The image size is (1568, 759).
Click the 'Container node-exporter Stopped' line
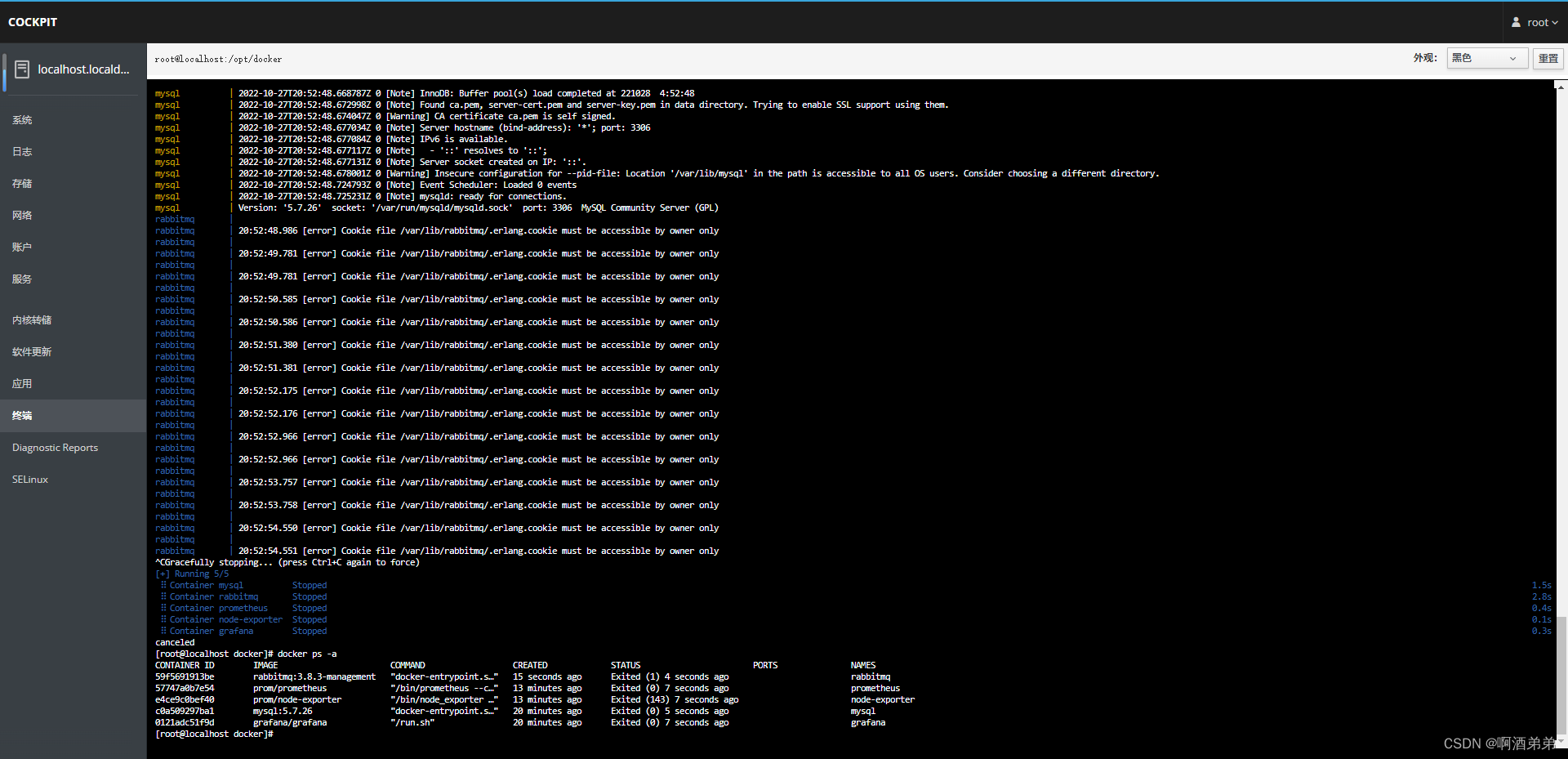click(243, 619)
